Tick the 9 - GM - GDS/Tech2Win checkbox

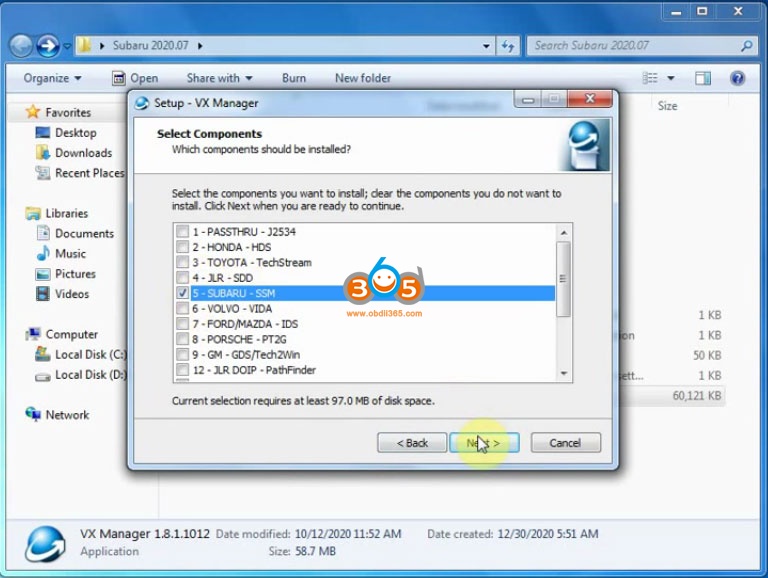[x=182, y=354]
